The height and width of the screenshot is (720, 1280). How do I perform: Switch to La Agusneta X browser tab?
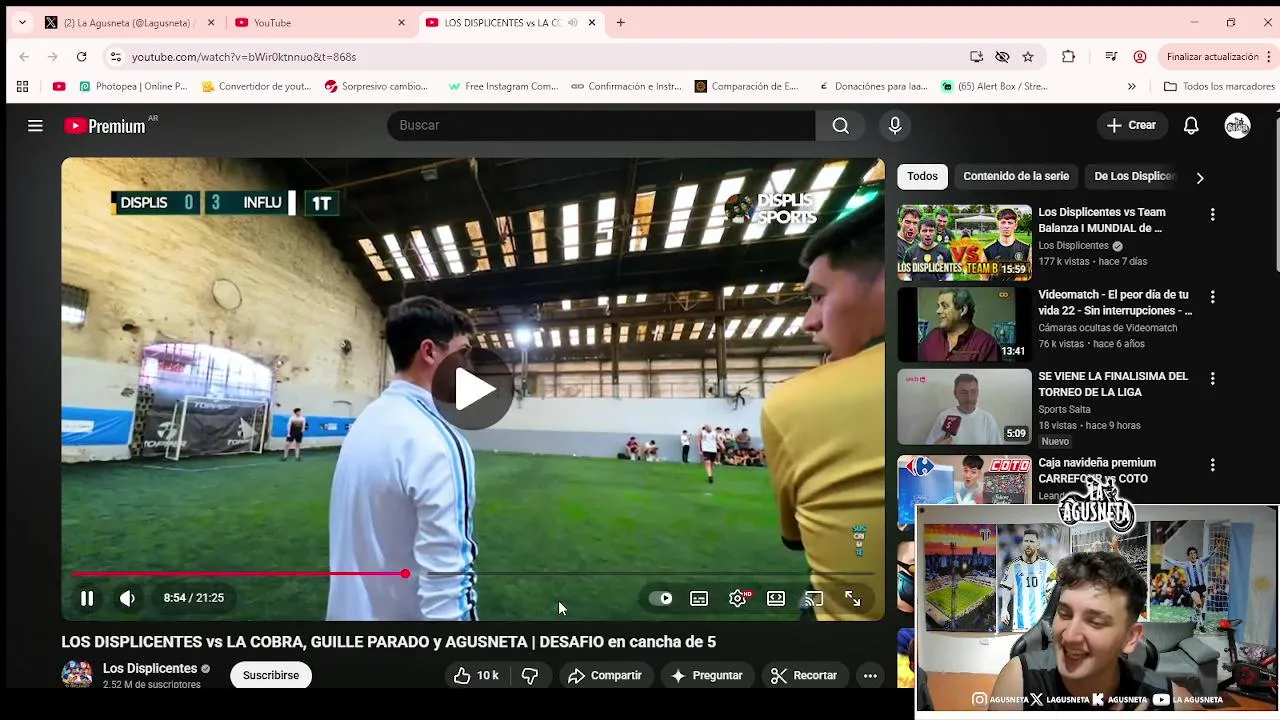pos(130,22)
